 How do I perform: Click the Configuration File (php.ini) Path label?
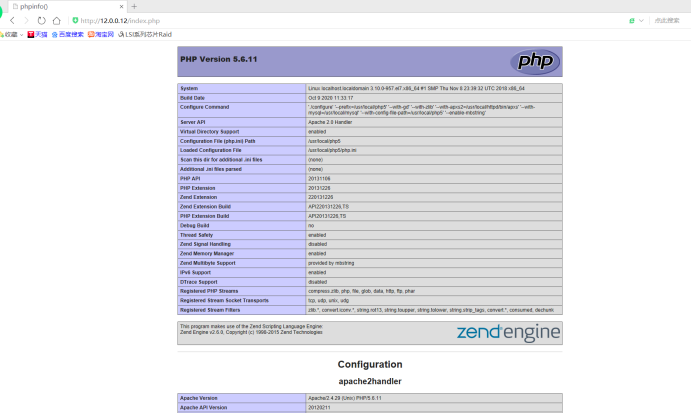pyautogui.click(x=218, y=141)
